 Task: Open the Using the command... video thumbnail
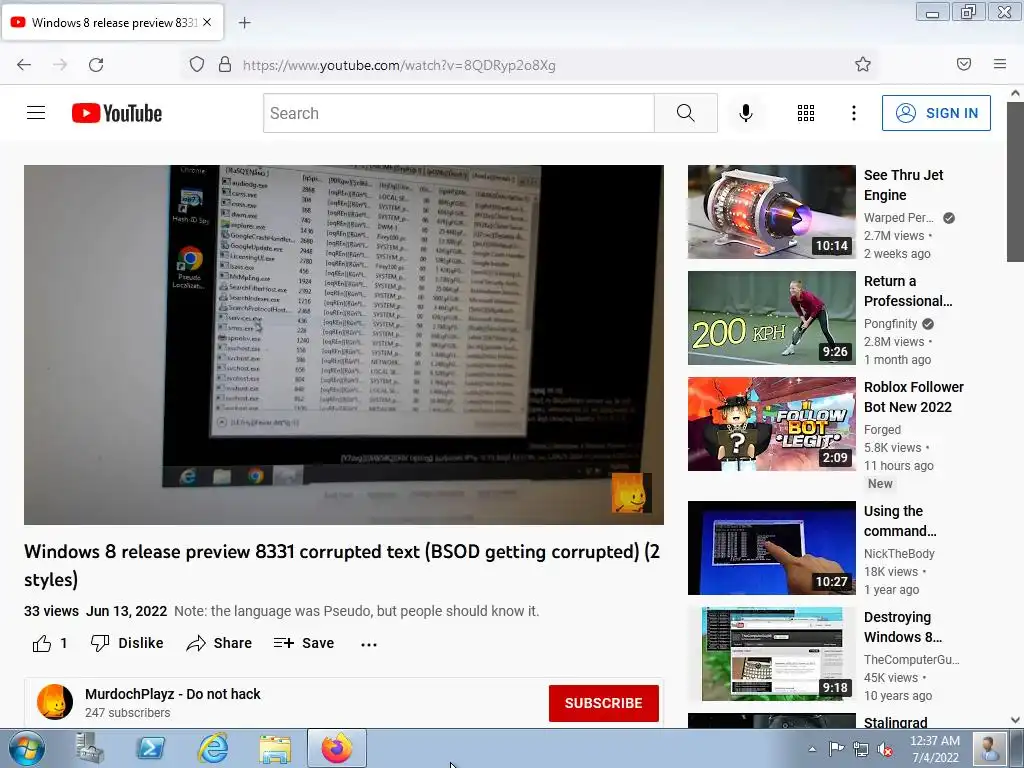point(771,548)
